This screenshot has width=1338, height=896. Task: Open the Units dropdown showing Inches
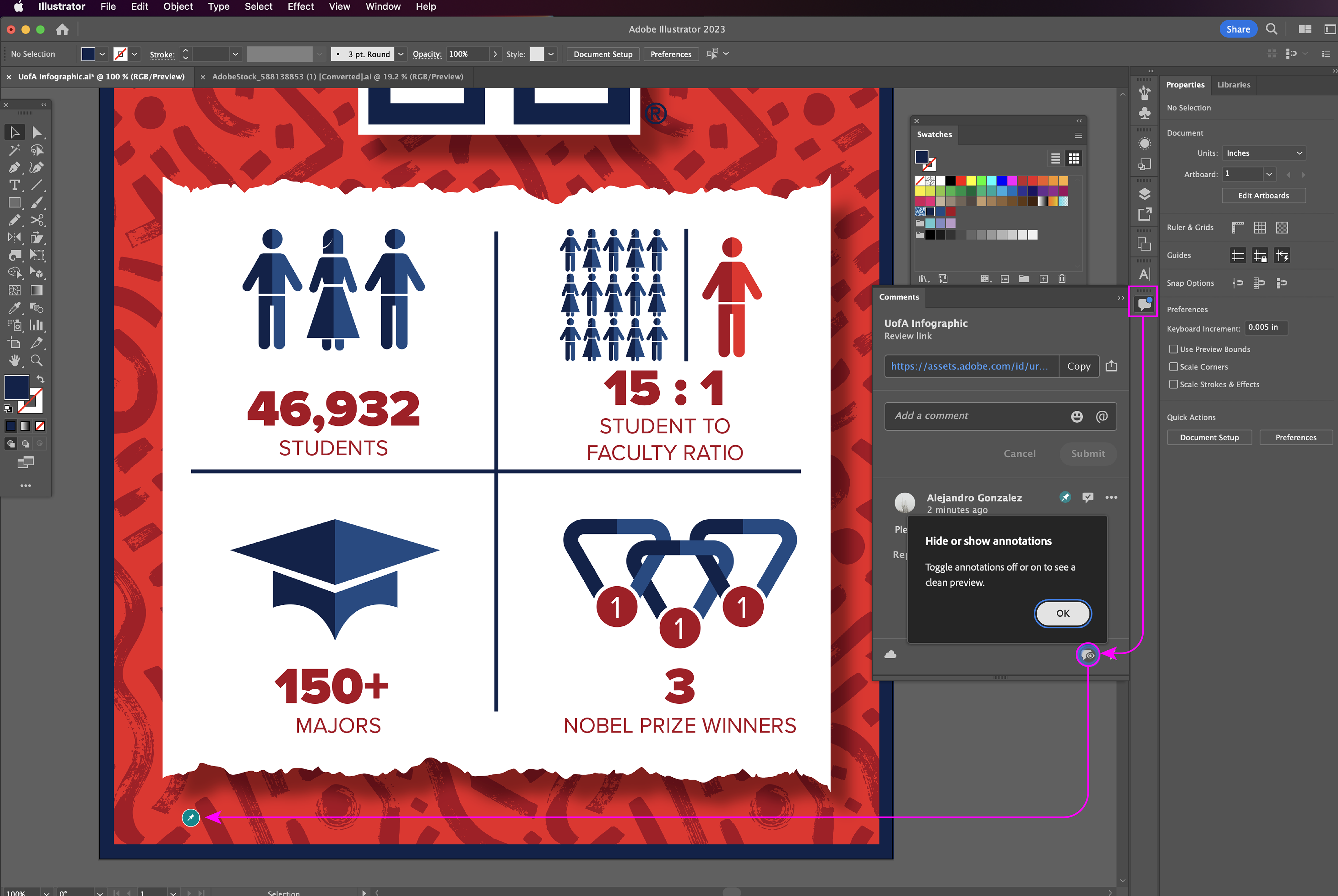[x=1264, y=153]
